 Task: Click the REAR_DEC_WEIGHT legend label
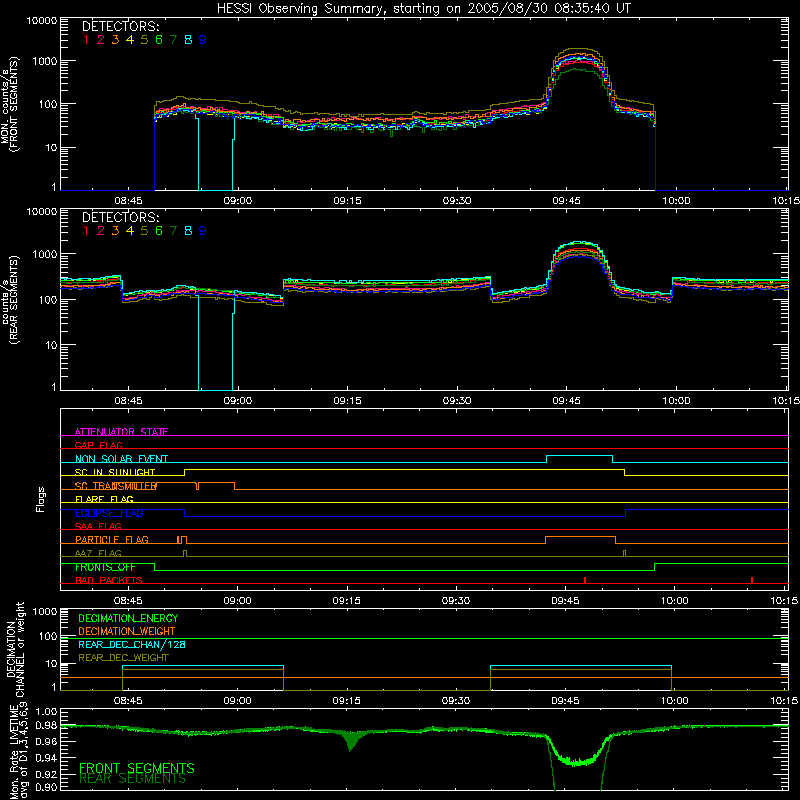[x=123, y=658]
